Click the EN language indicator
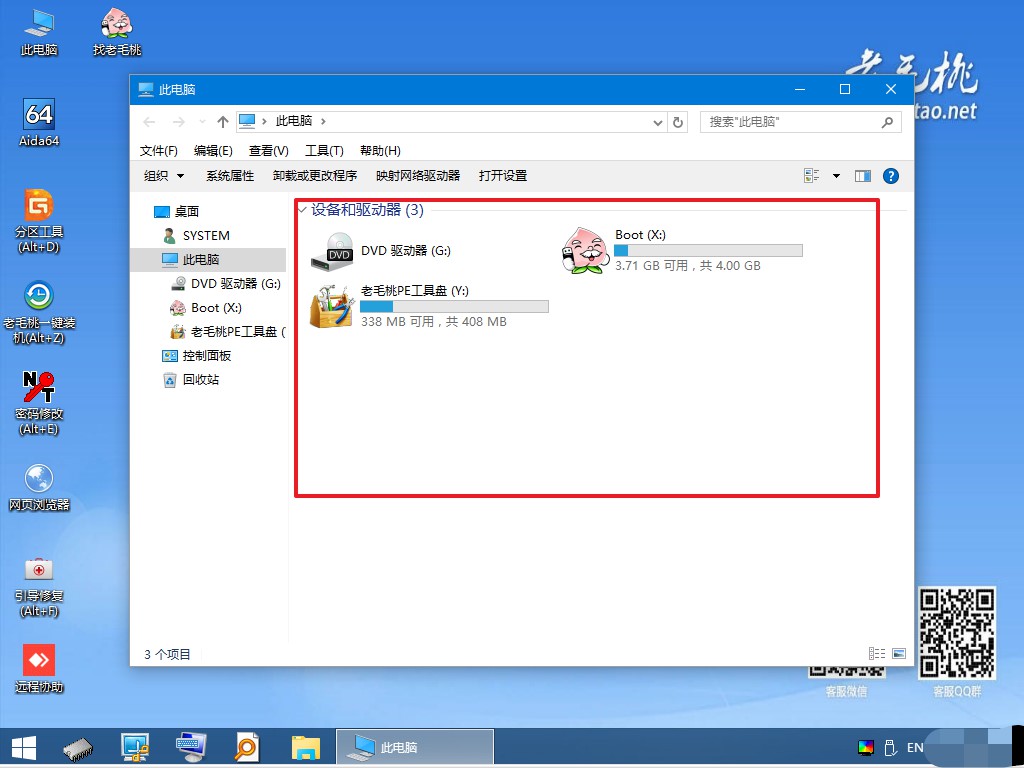Image resolution: width=1024 pixels, height=768 pixels. click(x=915, y=748)
